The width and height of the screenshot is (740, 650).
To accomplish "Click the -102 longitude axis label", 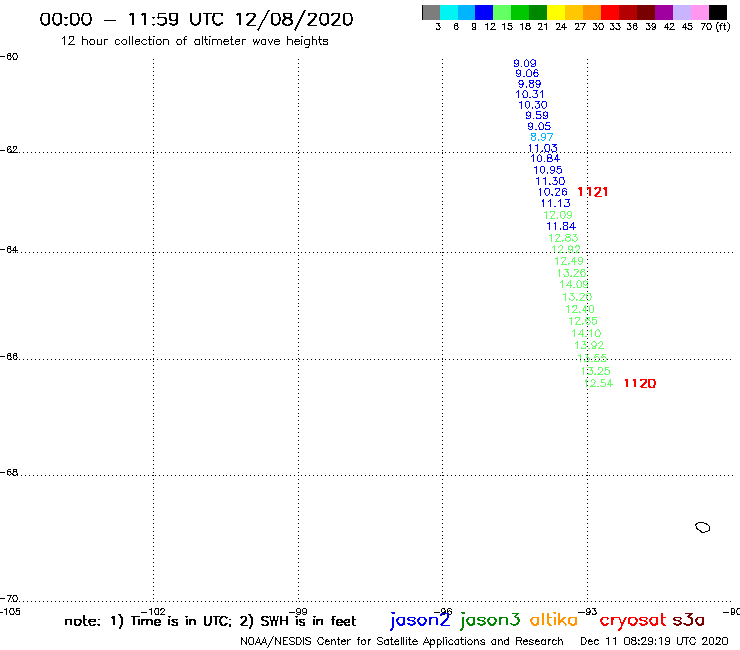I will tap(153, 612).
